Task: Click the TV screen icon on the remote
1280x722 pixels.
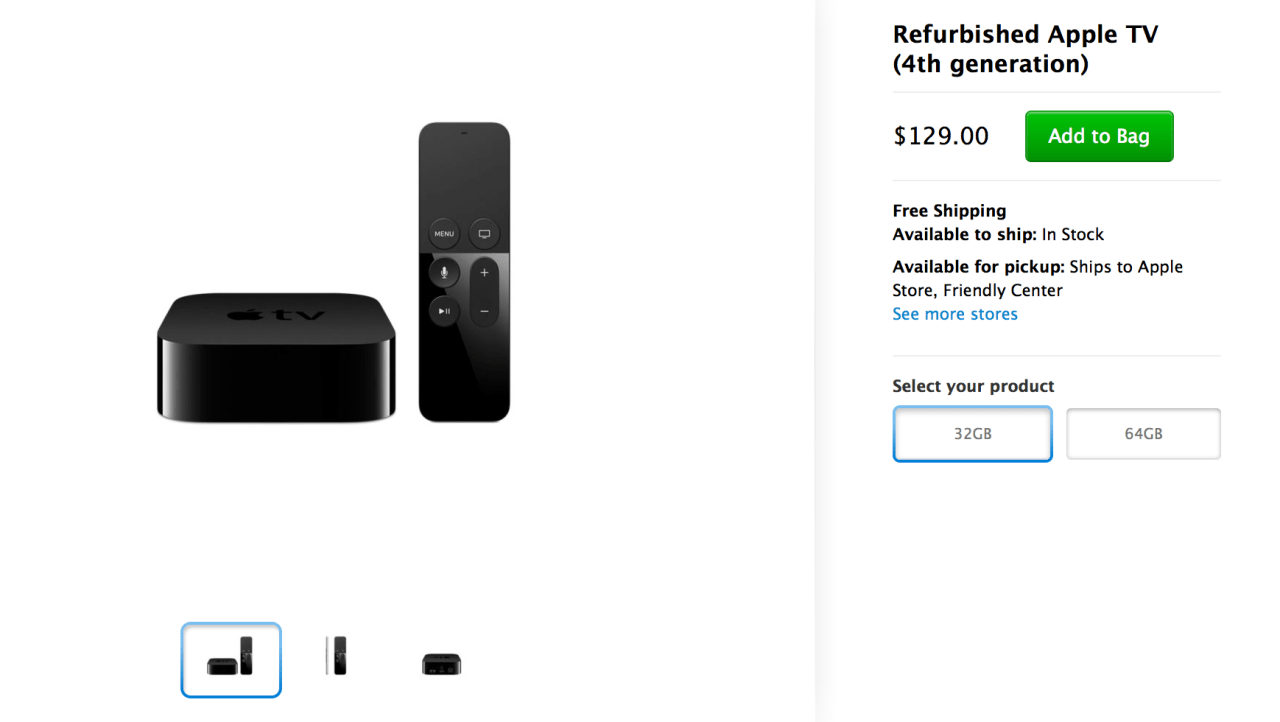Action: point(484,234)
